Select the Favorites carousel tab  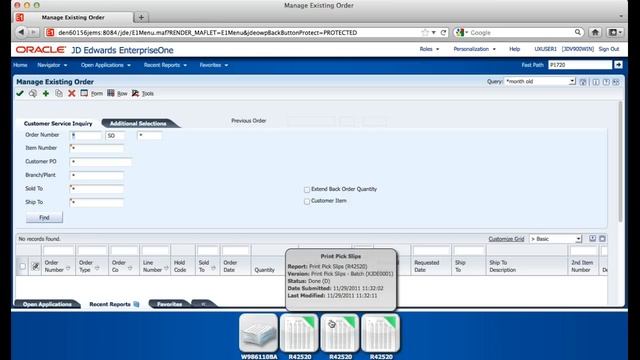(169, 304)
